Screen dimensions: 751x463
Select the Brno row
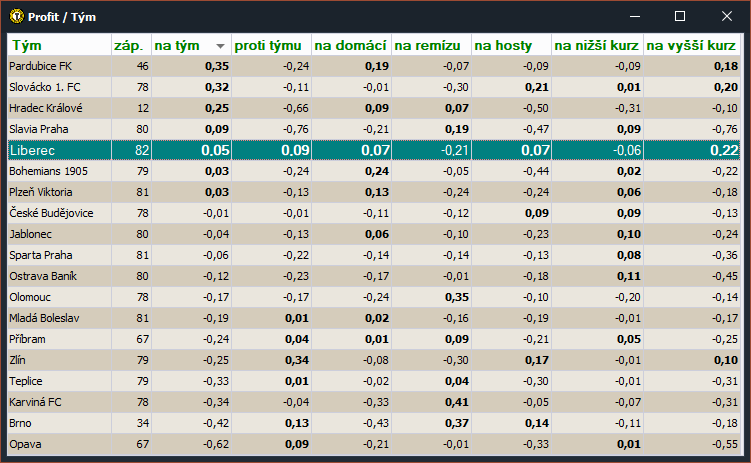(374, 423)
